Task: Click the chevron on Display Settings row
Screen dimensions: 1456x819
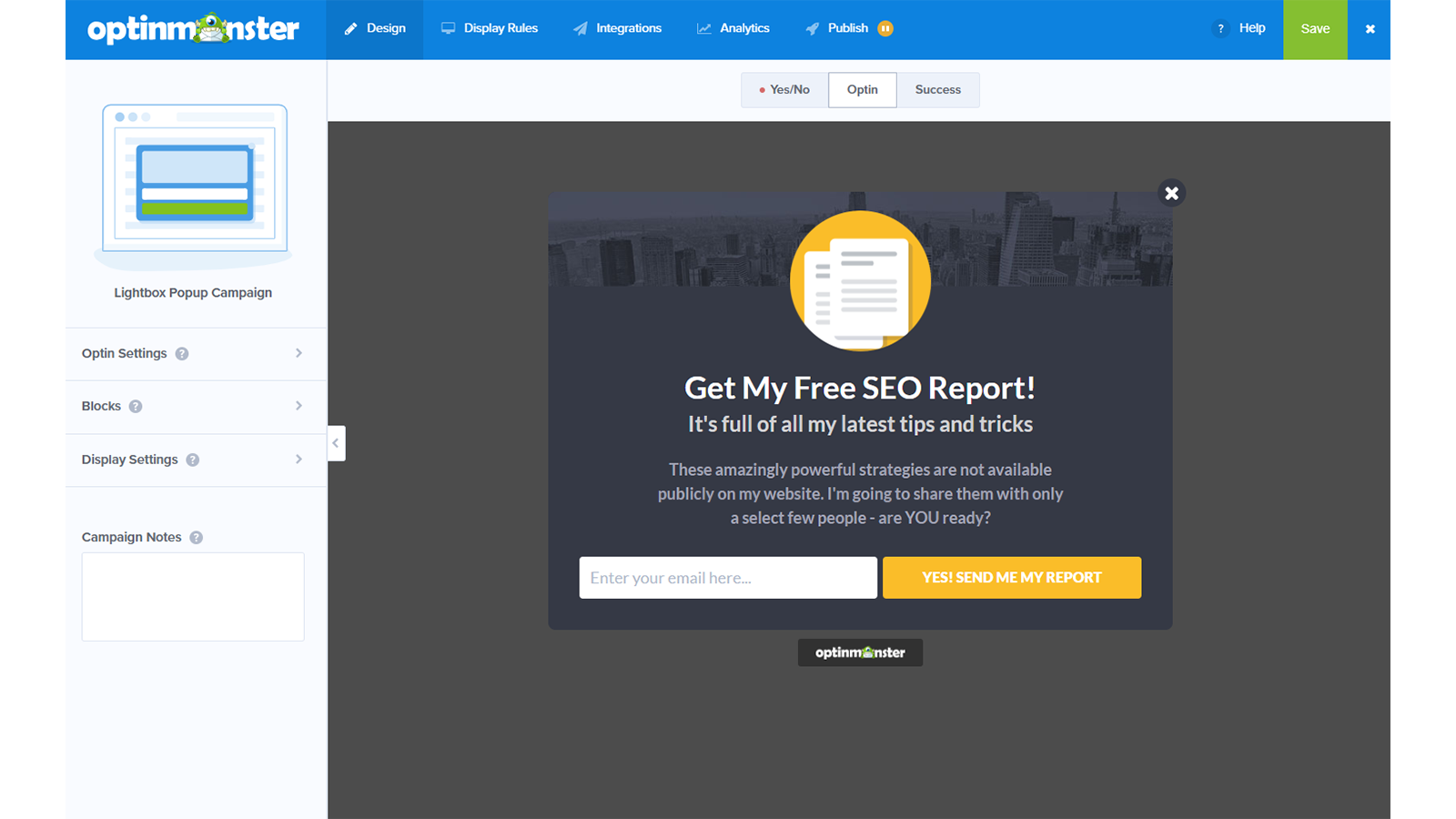Action: tap(298, 460)
